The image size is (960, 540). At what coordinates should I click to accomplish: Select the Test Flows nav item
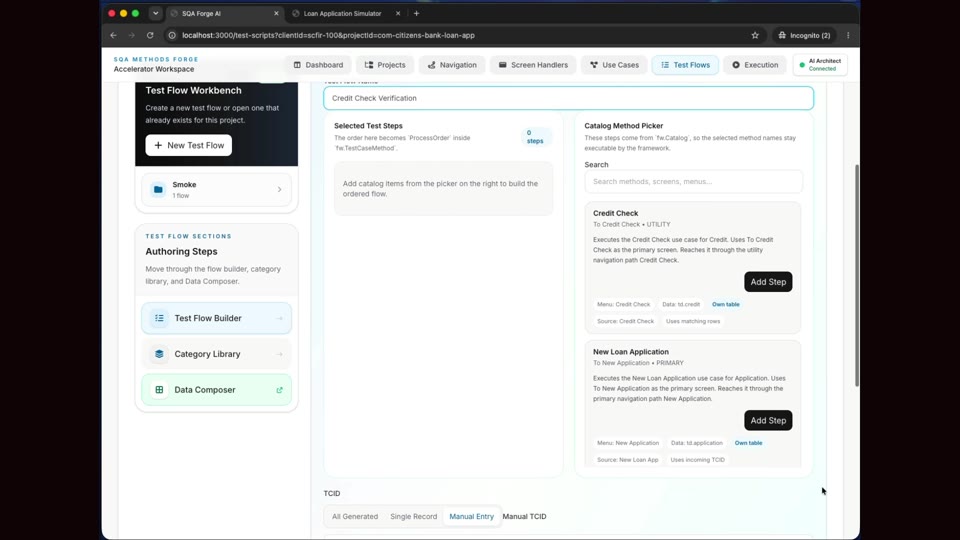click(685, 65)
